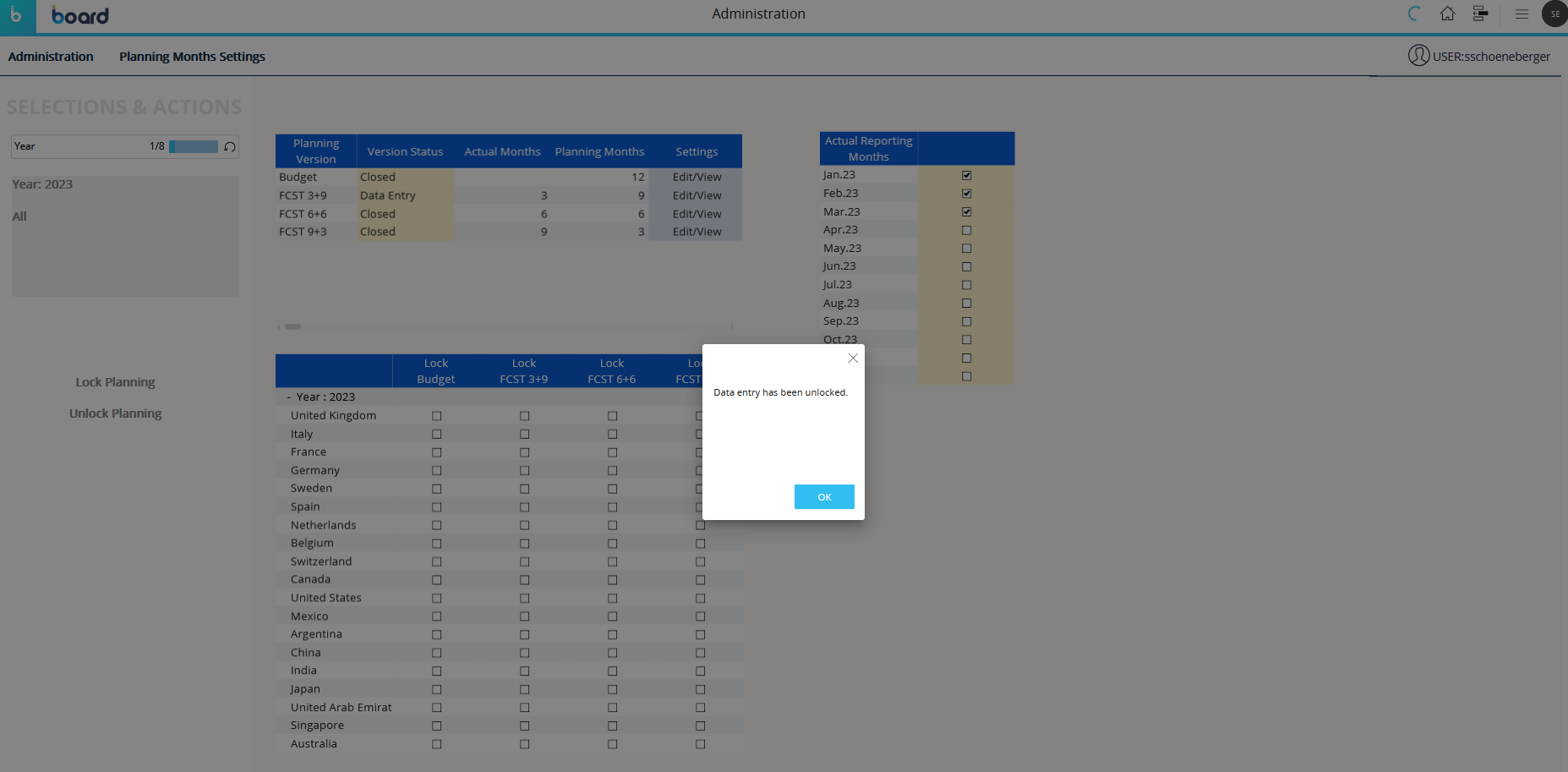The width and height of the screenshot is (1568, 772).
Task: Uncheck the Feb.23 actual reporting month
Action: click(x=966, y=194)
